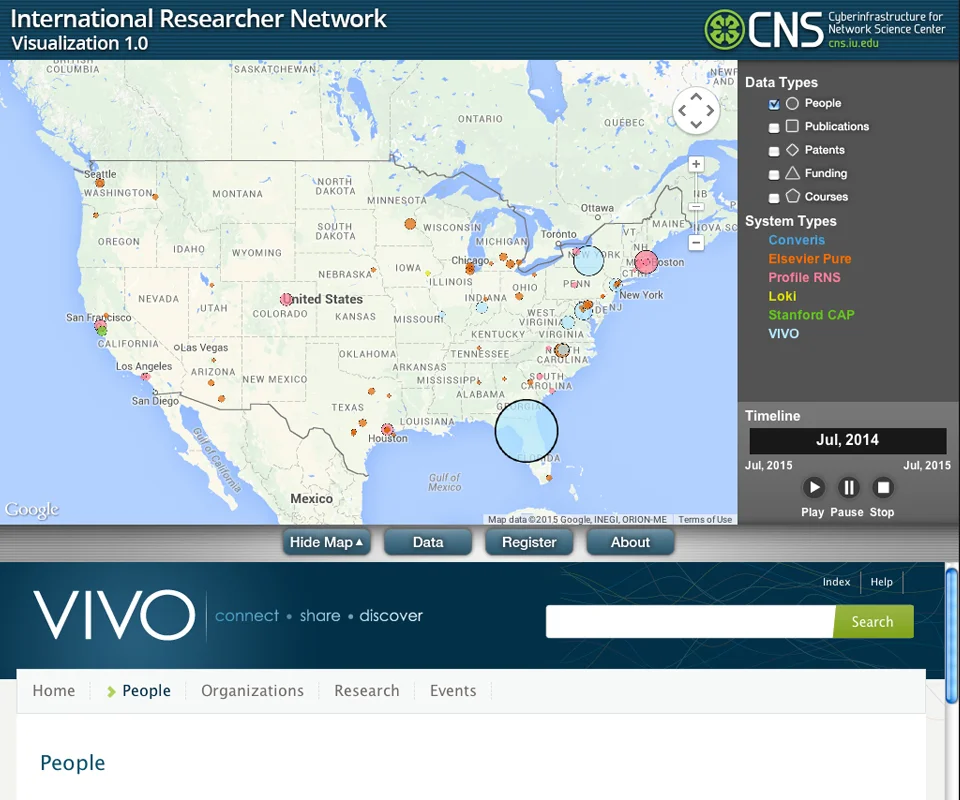Click the Profile RNS system type
Image resolution: width=960 pixels, height=800 pixels.
(x=804, y=277)
